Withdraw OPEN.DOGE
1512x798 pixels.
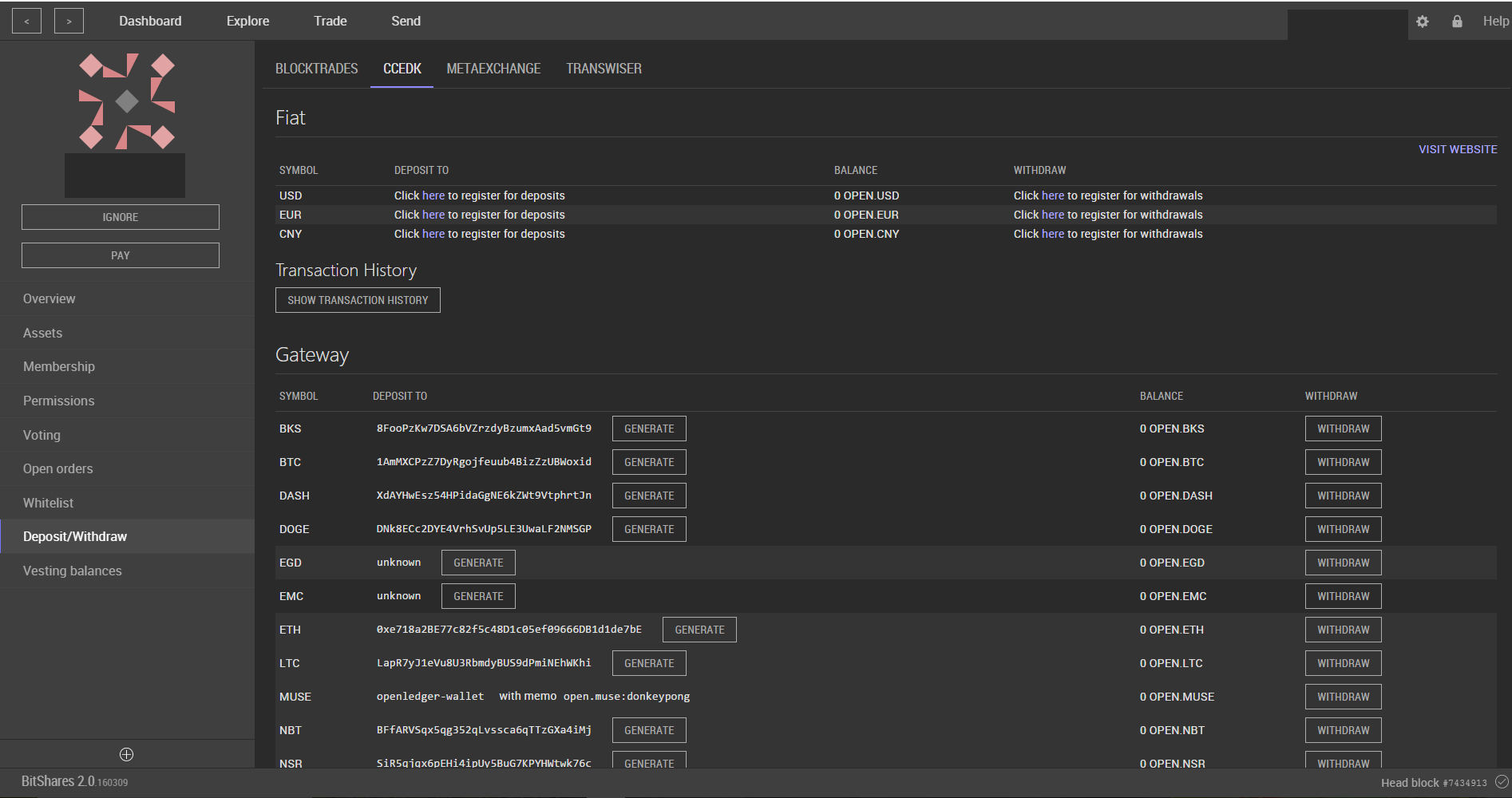pyautogui.click(x=1344, y=529)
